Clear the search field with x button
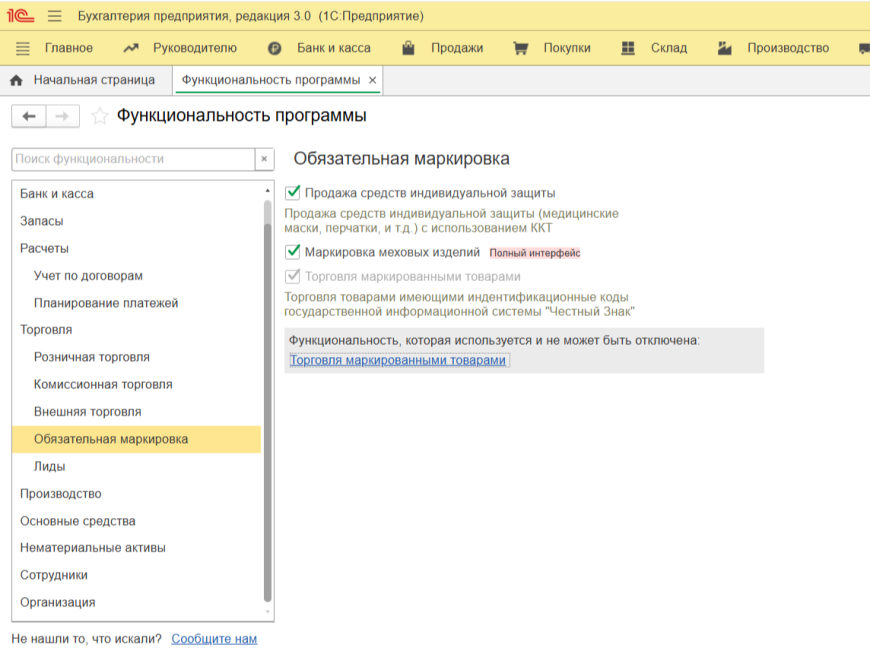 coord(265,159)
